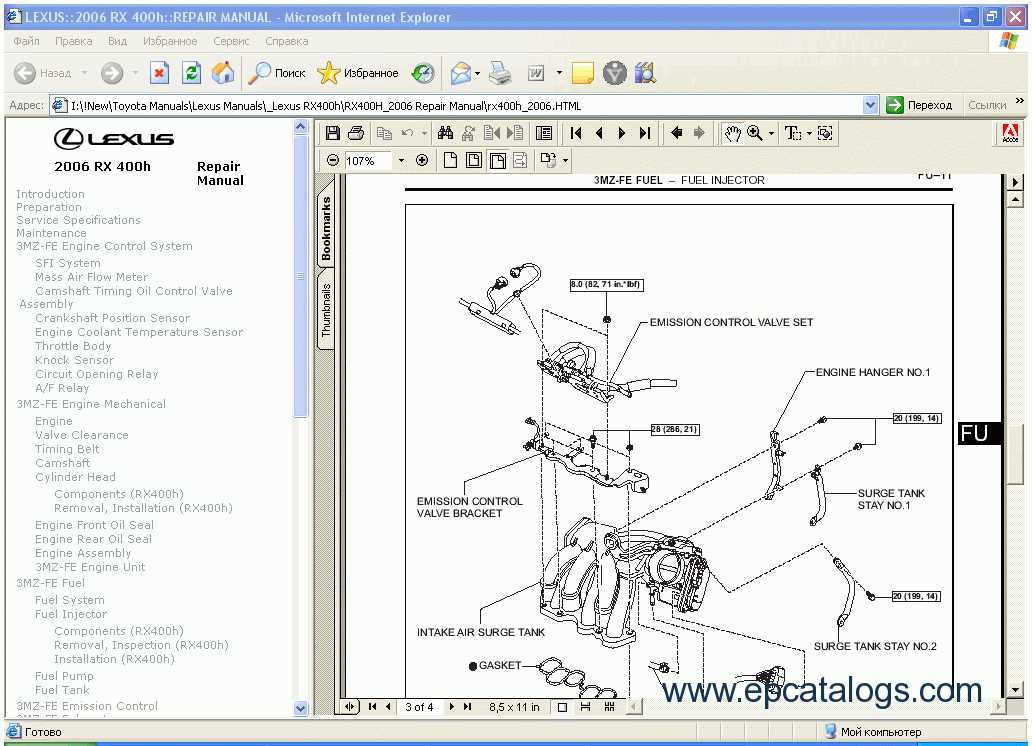Viewport: 1032px width, 746px height.
Task: Go to previous page in Acrobat toolbar
Action: coord(599,134)
